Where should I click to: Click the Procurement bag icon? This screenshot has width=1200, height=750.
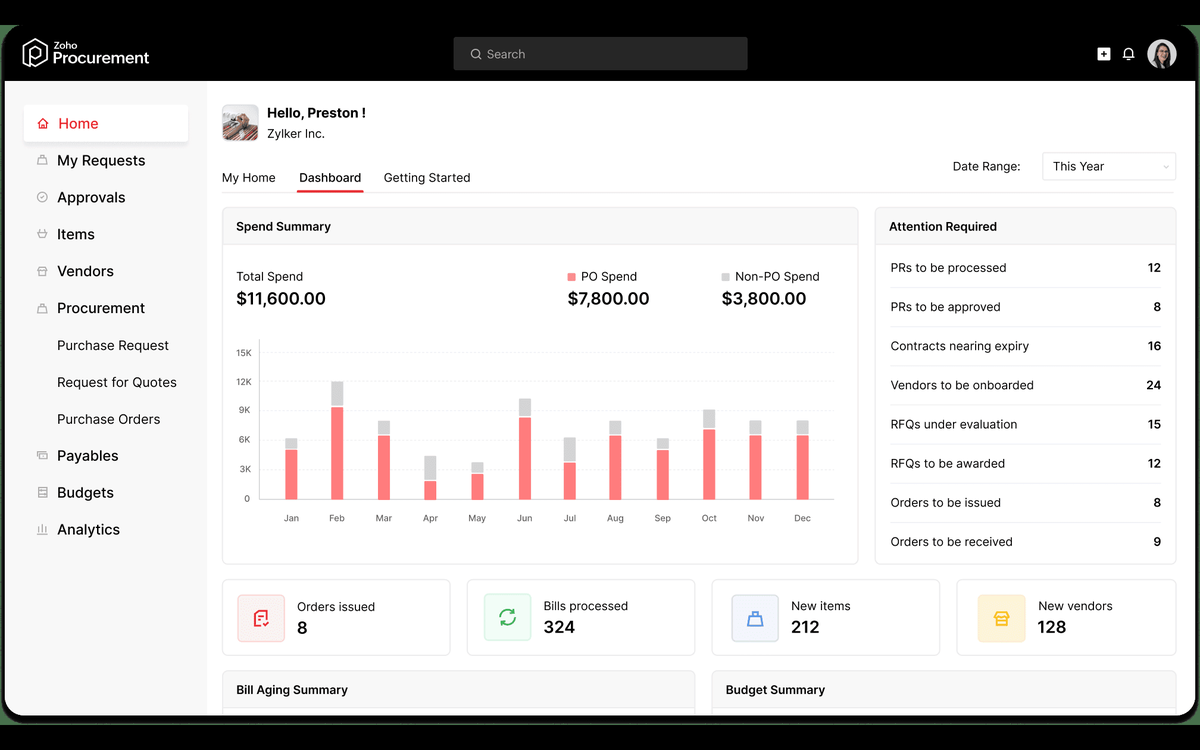pyautogui.click(x=42, y=308)
